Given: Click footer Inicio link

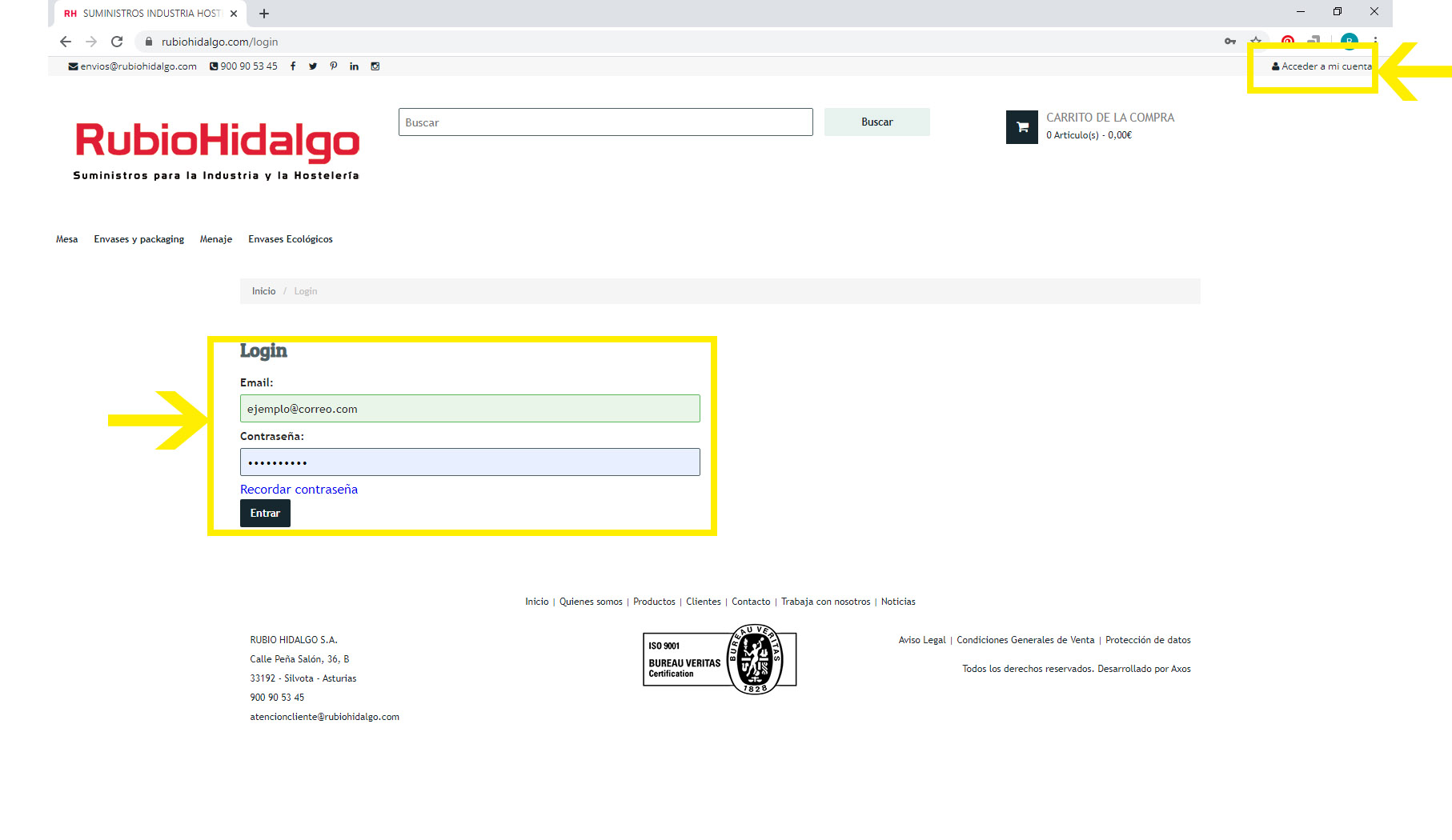Looking at the screenshot, I should click(537, 602).
